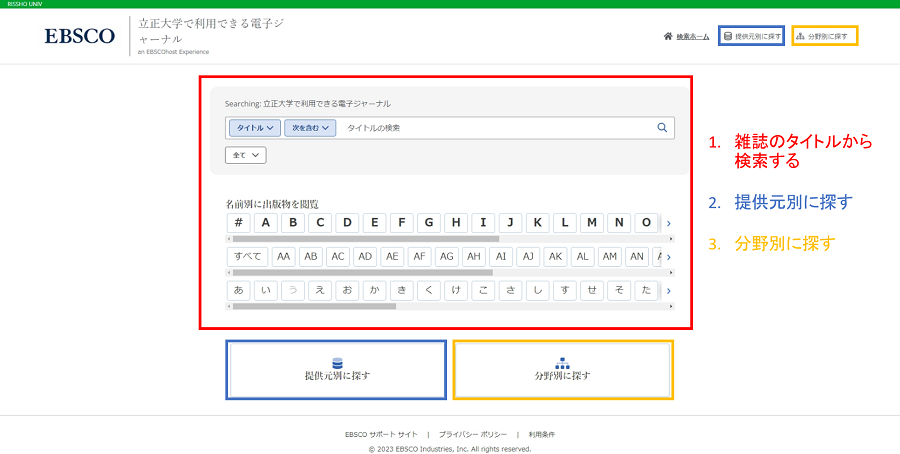Select the AL prefix button
Image resolution: width=900 pixels, height=454 pixels.
click(583, 257)
